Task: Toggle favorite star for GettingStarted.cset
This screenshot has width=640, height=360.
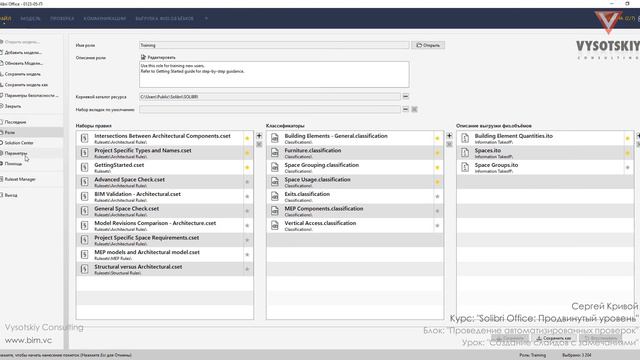Action: (x=247, y=167)
